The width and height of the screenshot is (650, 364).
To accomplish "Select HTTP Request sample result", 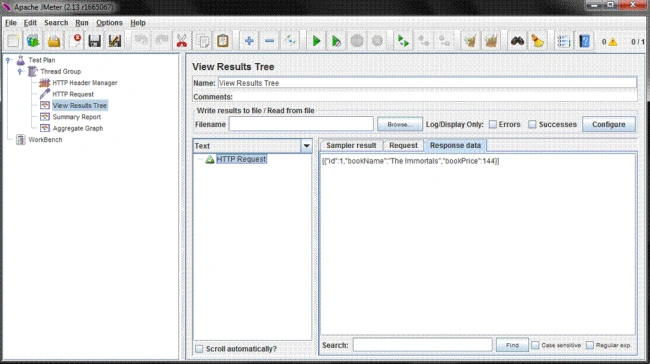I will pos(241,159).
